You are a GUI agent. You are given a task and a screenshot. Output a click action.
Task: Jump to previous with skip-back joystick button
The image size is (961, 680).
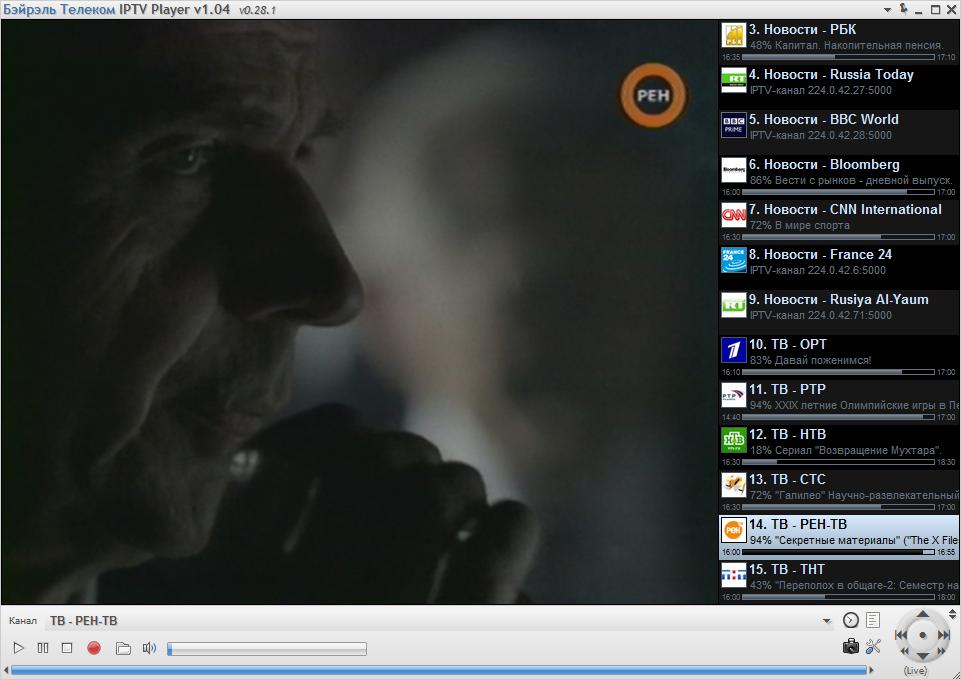click(x=901, y=635)
